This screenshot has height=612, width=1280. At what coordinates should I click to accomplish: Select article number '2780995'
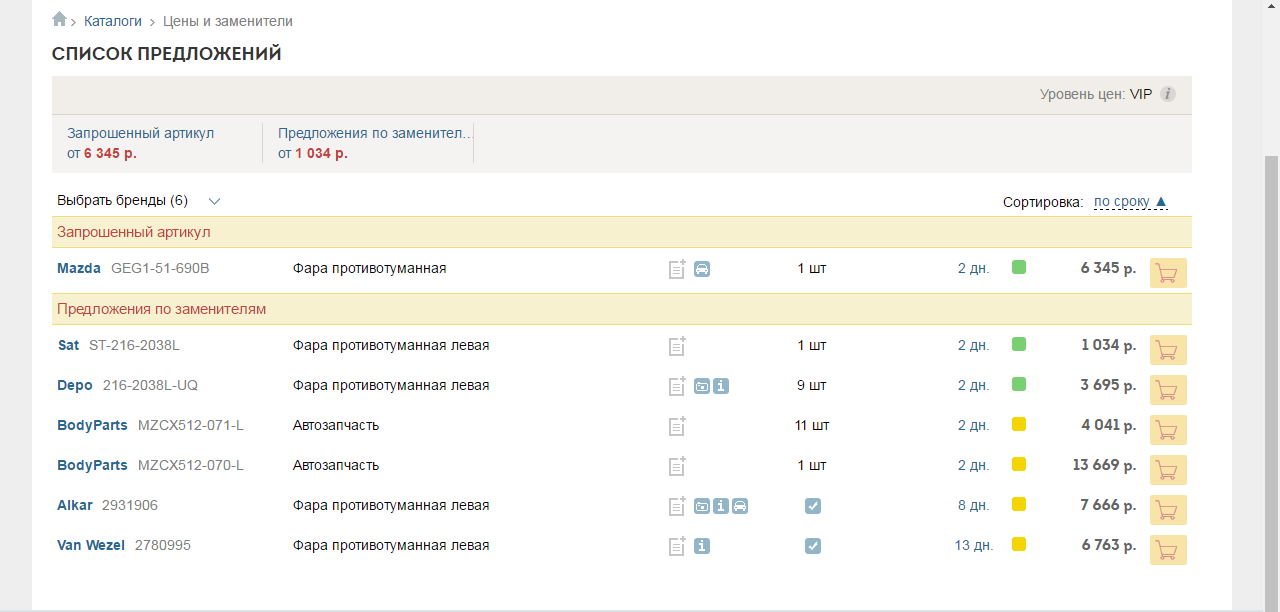[x=163, y=545]
